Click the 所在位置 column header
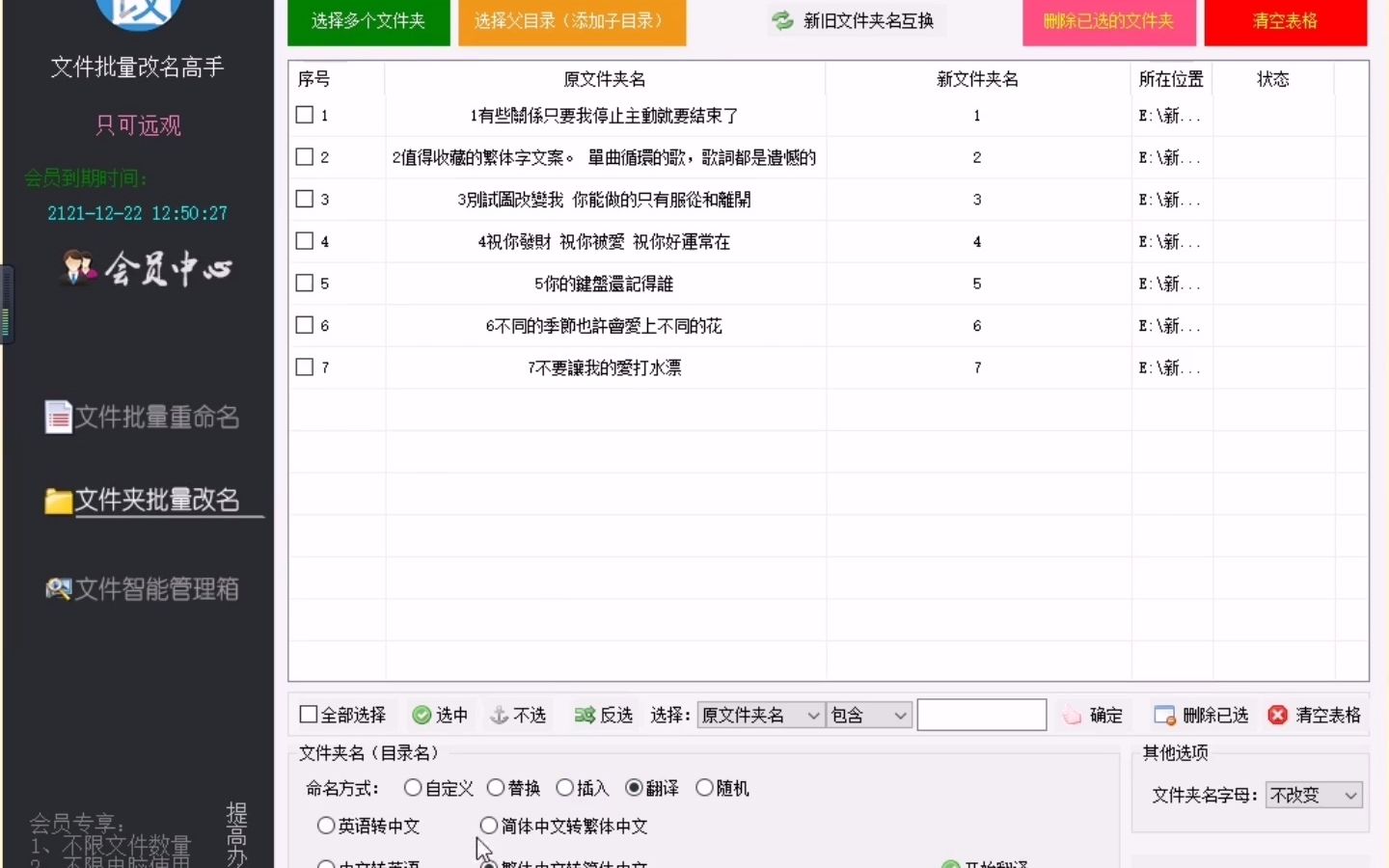Screen dimensions: 1389x868 (1171, 79)
